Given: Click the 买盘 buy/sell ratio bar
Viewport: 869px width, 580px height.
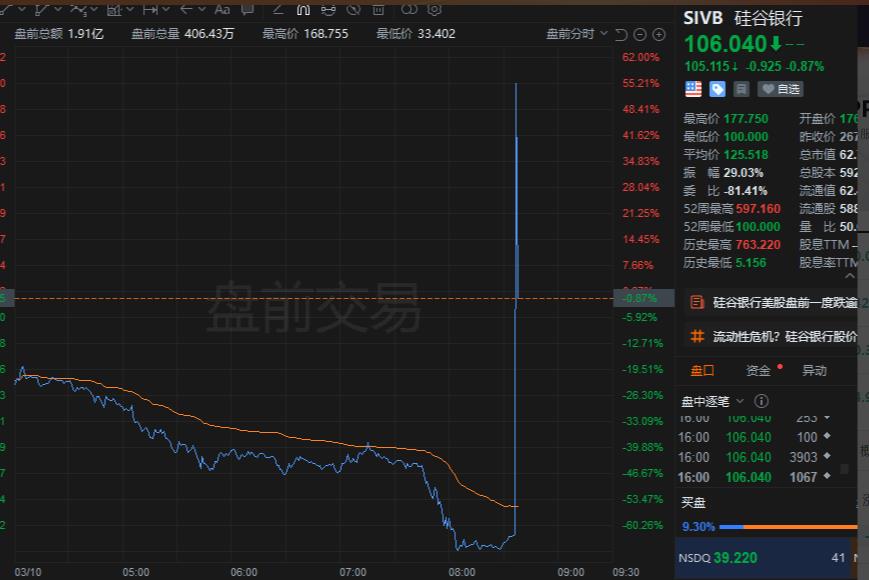Looking at the screenshot, I should coord(786,526).
